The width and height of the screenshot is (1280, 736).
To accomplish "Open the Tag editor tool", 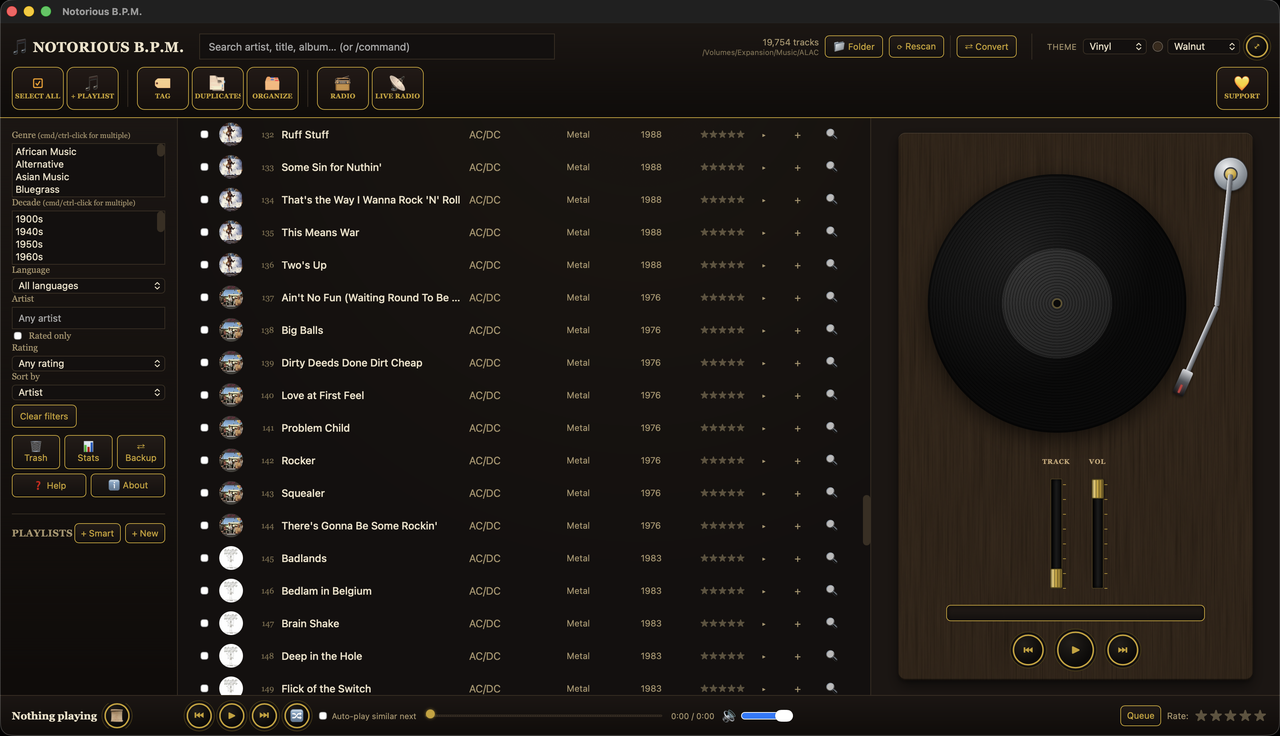I will tap(163, 88).
